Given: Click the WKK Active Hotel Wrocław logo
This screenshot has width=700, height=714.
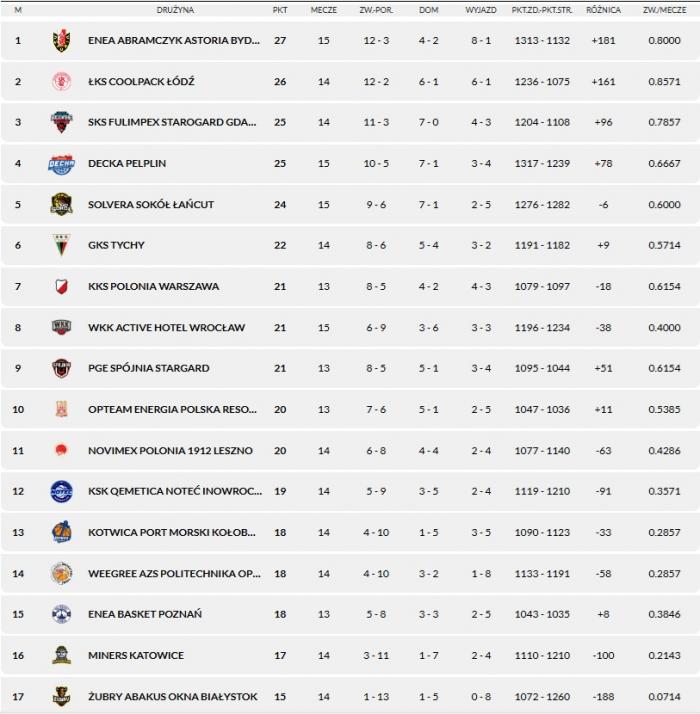Looking at the screenshot, I should click(61, 328).
